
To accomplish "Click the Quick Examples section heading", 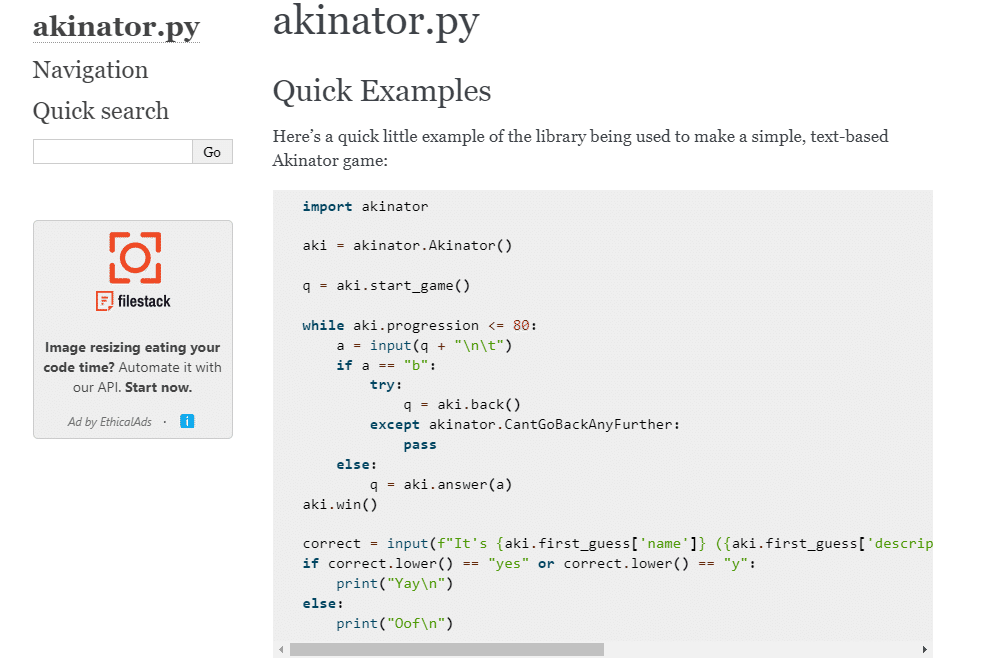I will 382,91.
